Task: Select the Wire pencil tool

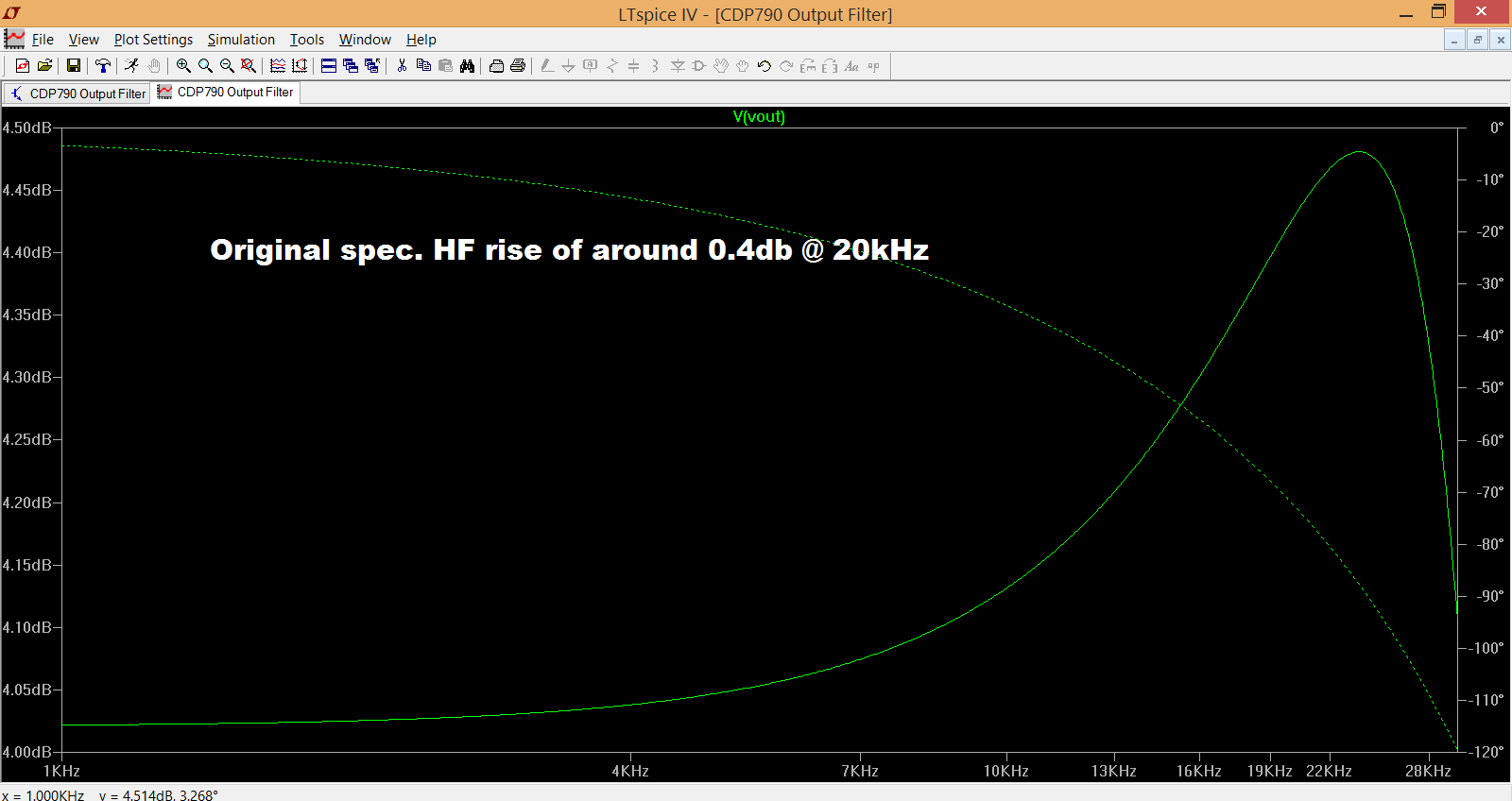Action: coord(547,65)
